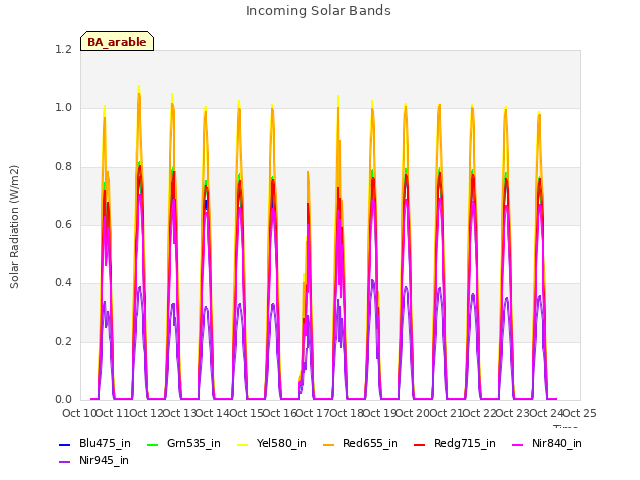
Task: Click the 1.2 y-axis tick label
Action: pos(63,49)
